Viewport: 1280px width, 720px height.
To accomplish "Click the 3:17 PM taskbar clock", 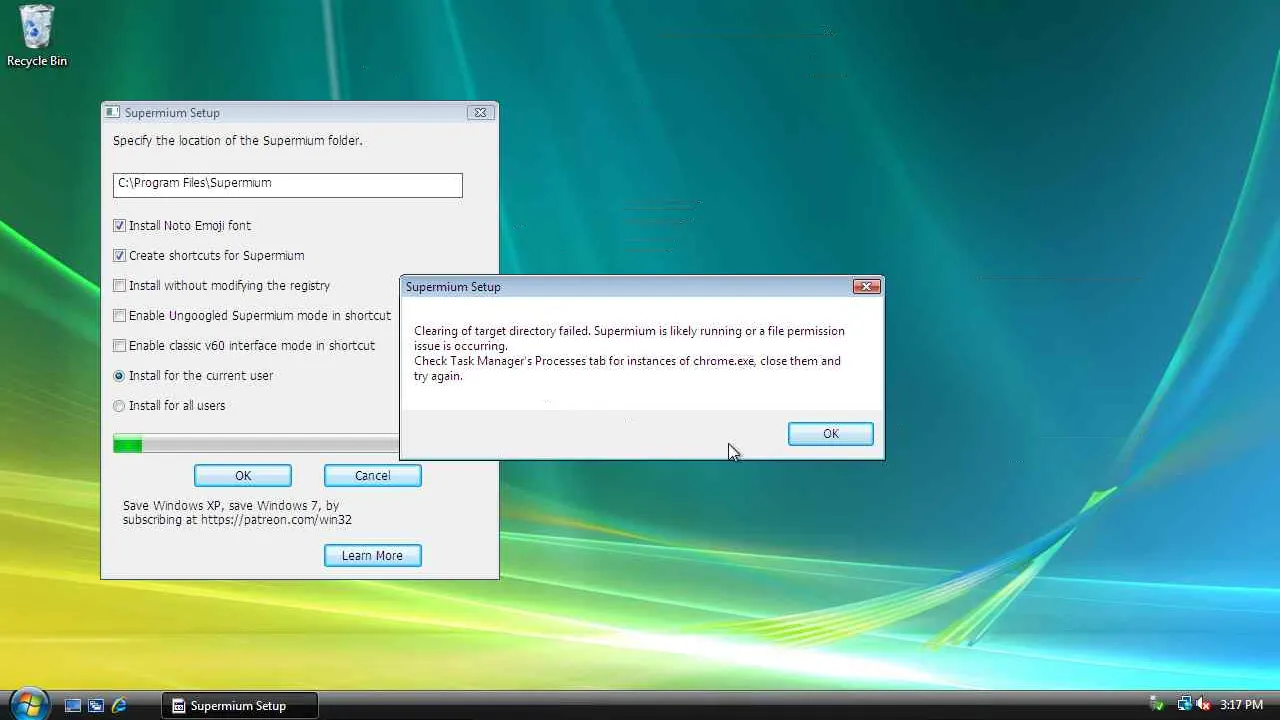I will tap(1242, 705).
